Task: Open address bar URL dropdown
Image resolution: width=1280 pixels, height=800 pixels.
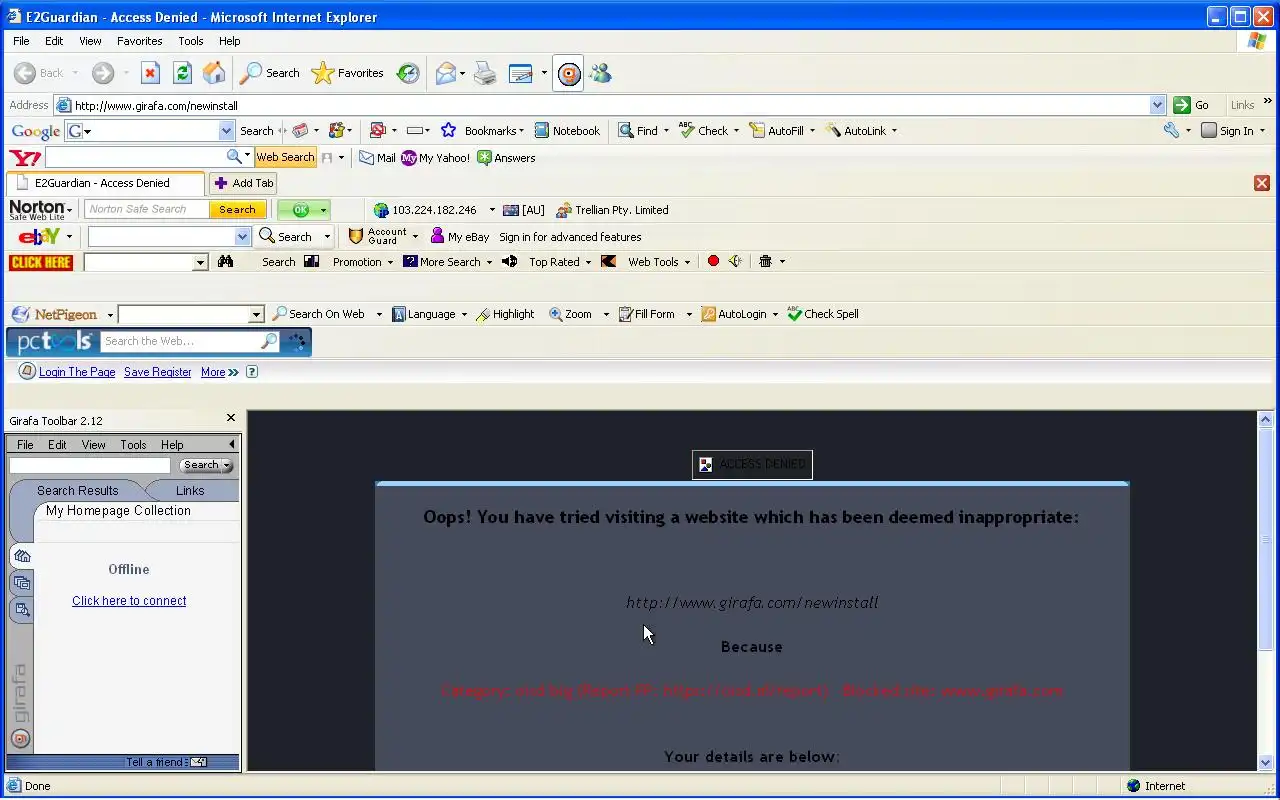Action: 1157,105
